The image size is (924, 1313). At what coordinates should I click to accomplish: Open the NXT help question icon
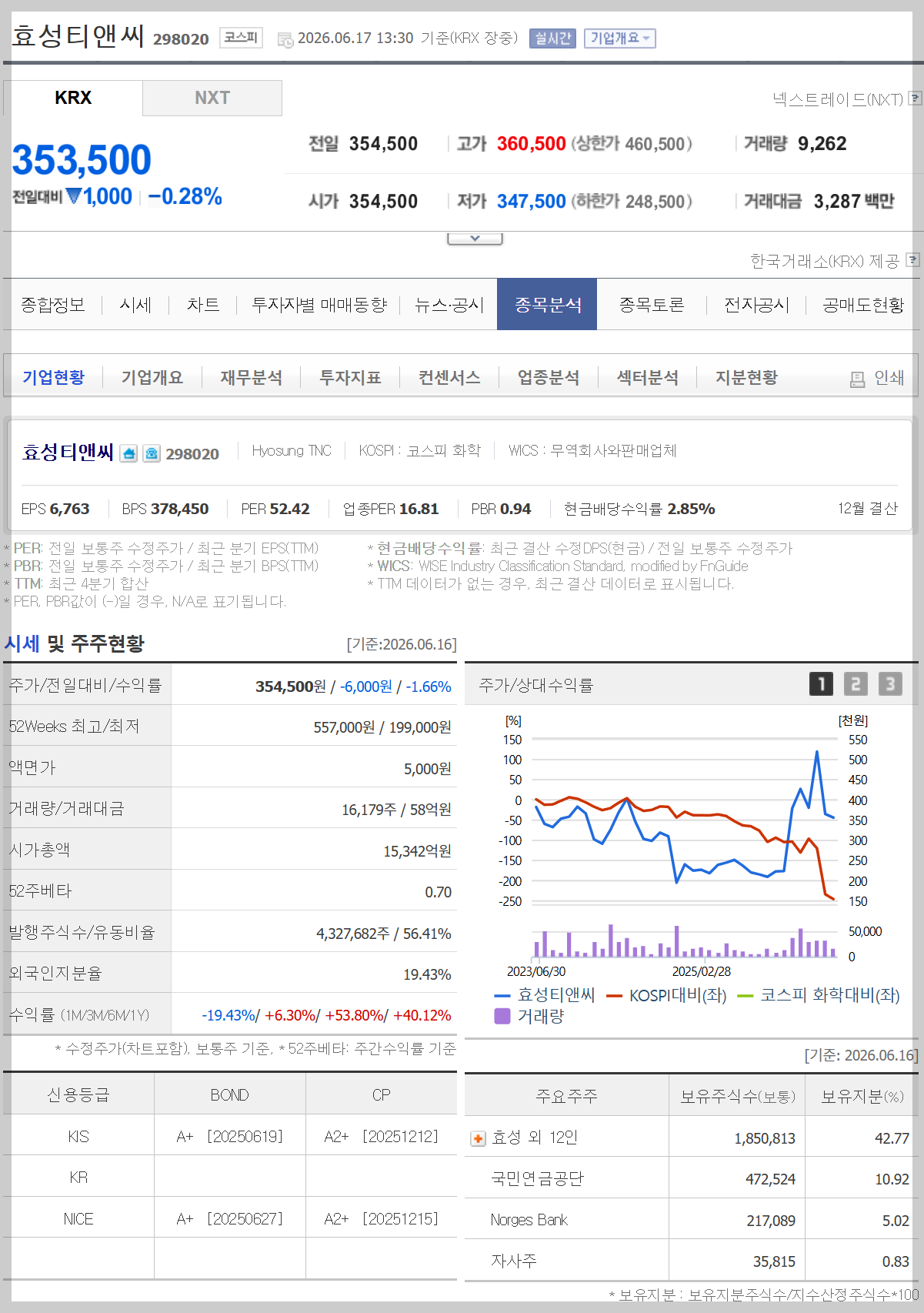click(x=915, y=99)
